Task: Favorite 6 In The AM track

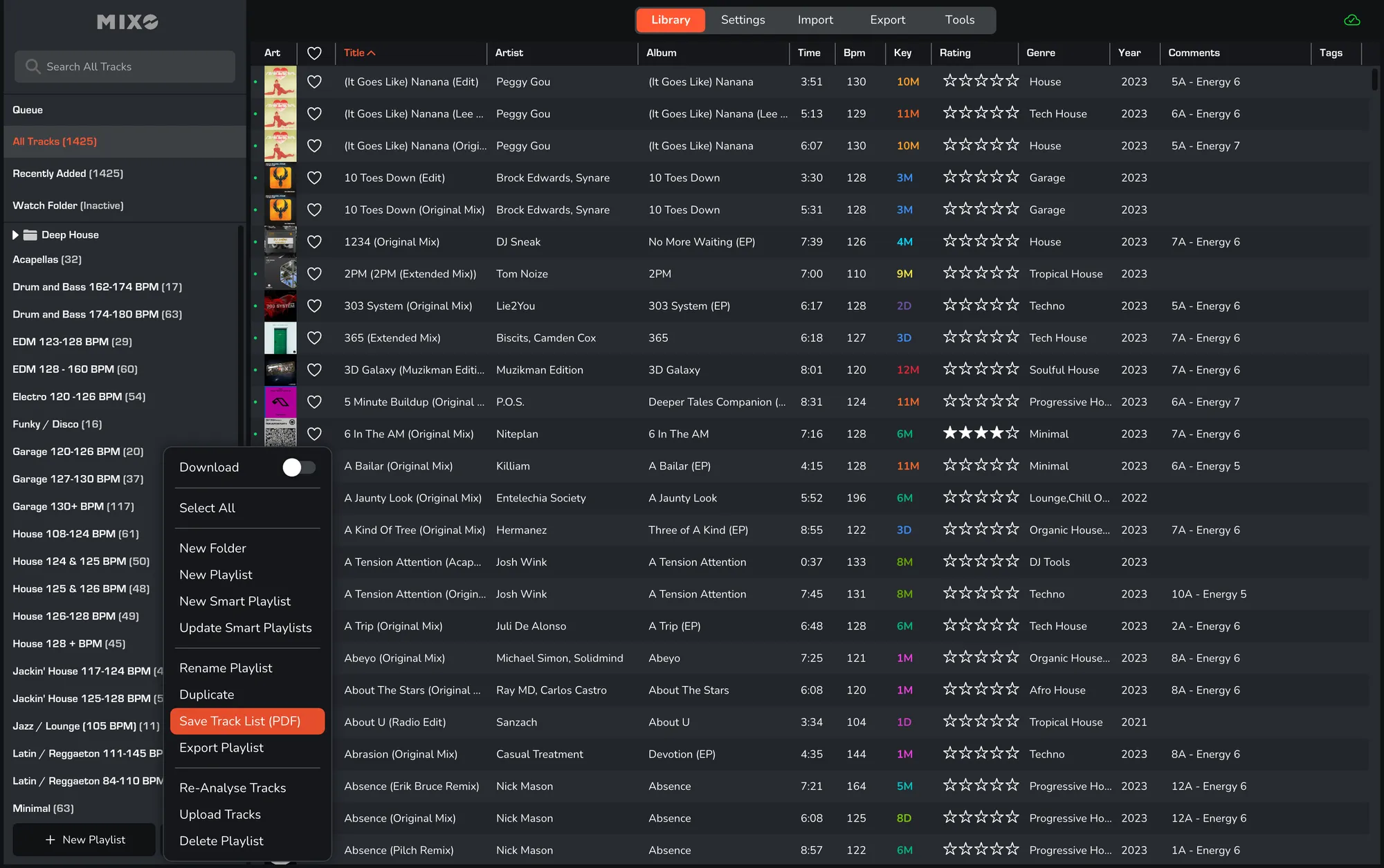Action: click(314, 434)
